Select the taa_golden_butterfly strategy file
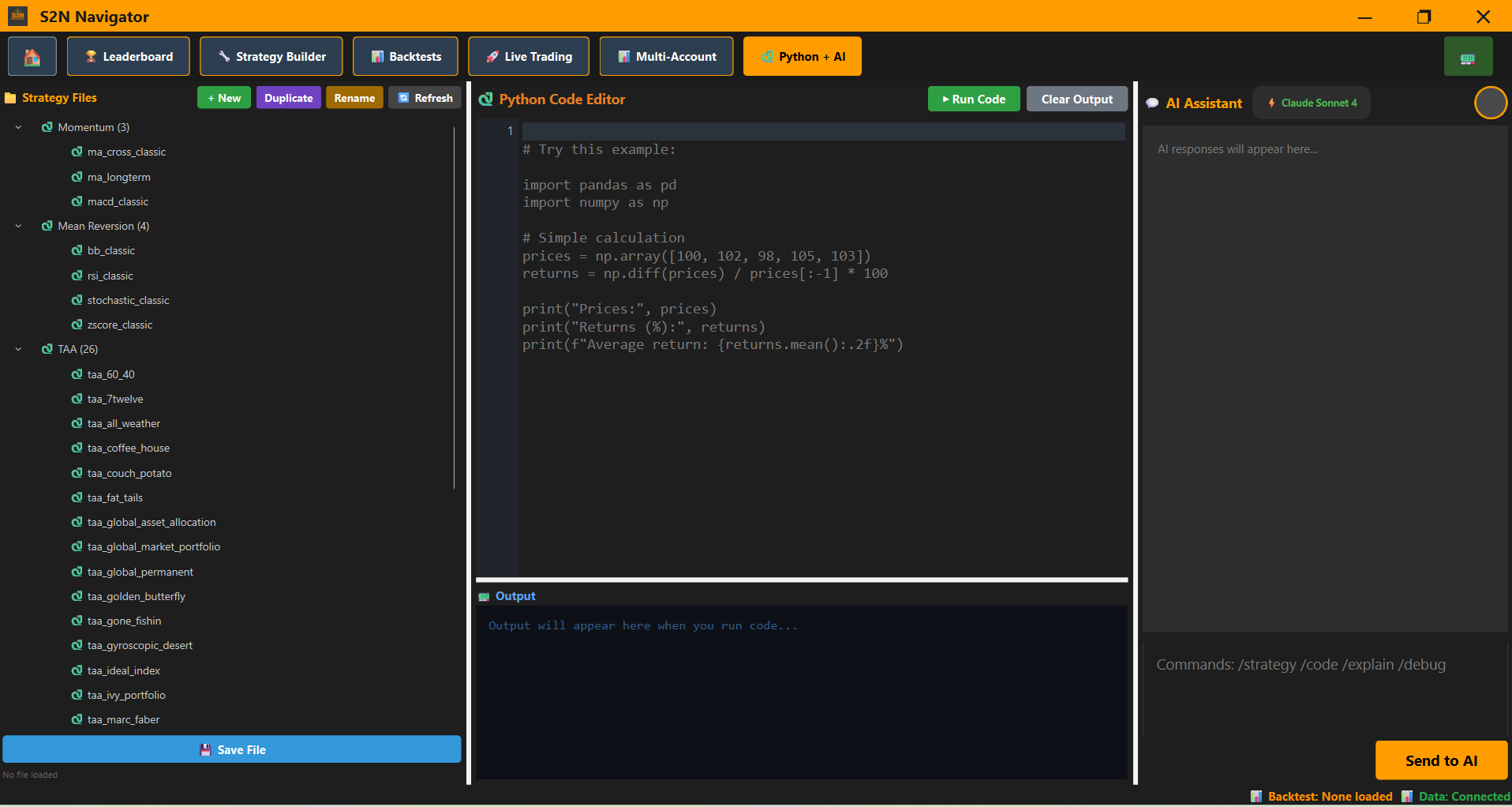 [136, 596]
